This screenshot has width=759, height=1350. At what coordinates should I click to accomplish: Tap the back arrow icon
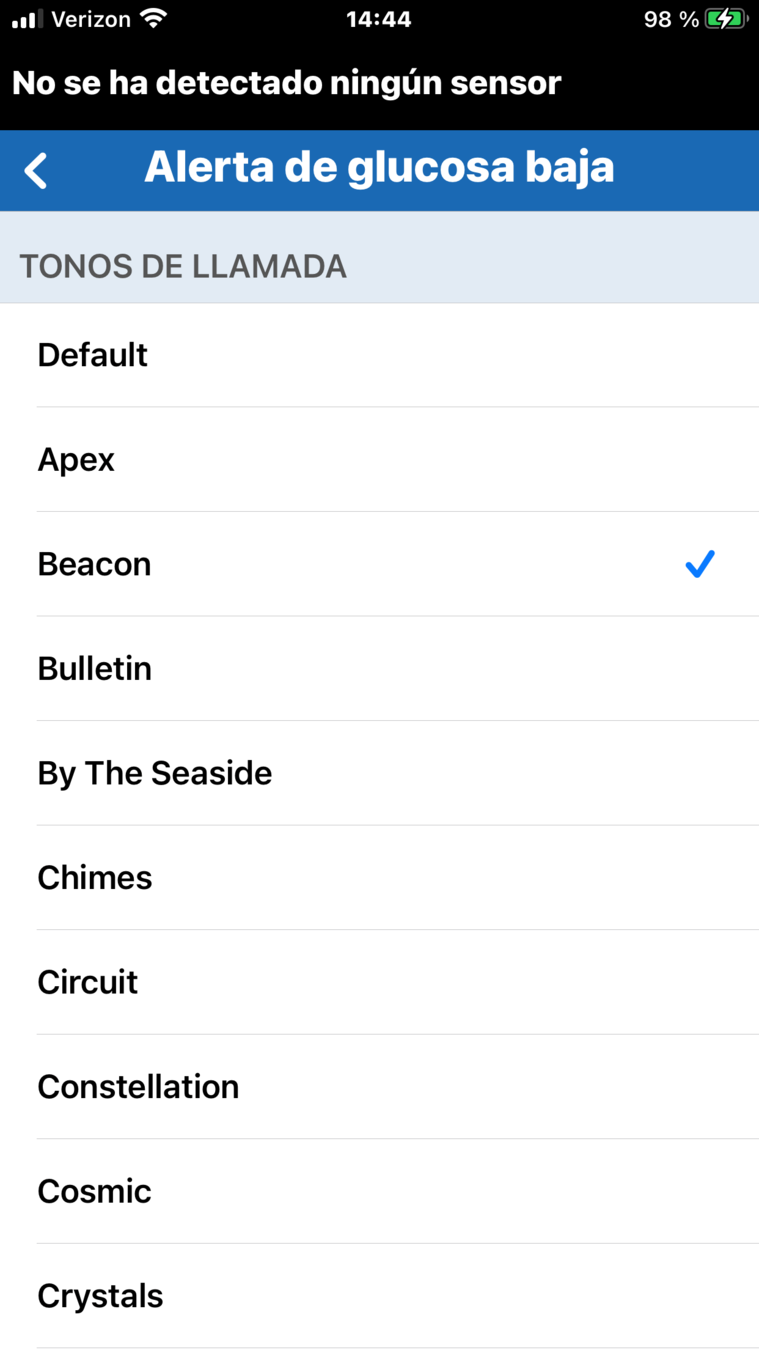pos(36,171)
